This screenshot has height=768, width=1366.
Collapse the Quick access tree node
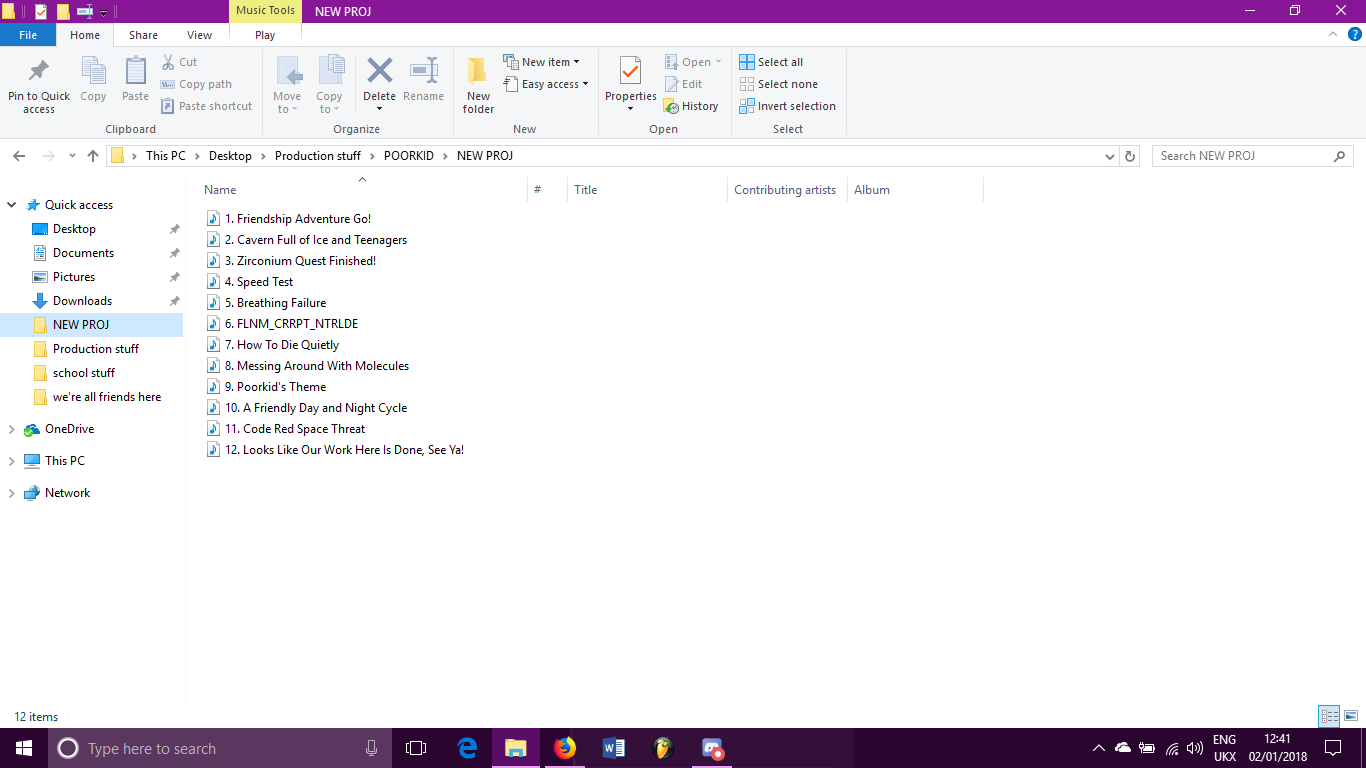[12, 205]
